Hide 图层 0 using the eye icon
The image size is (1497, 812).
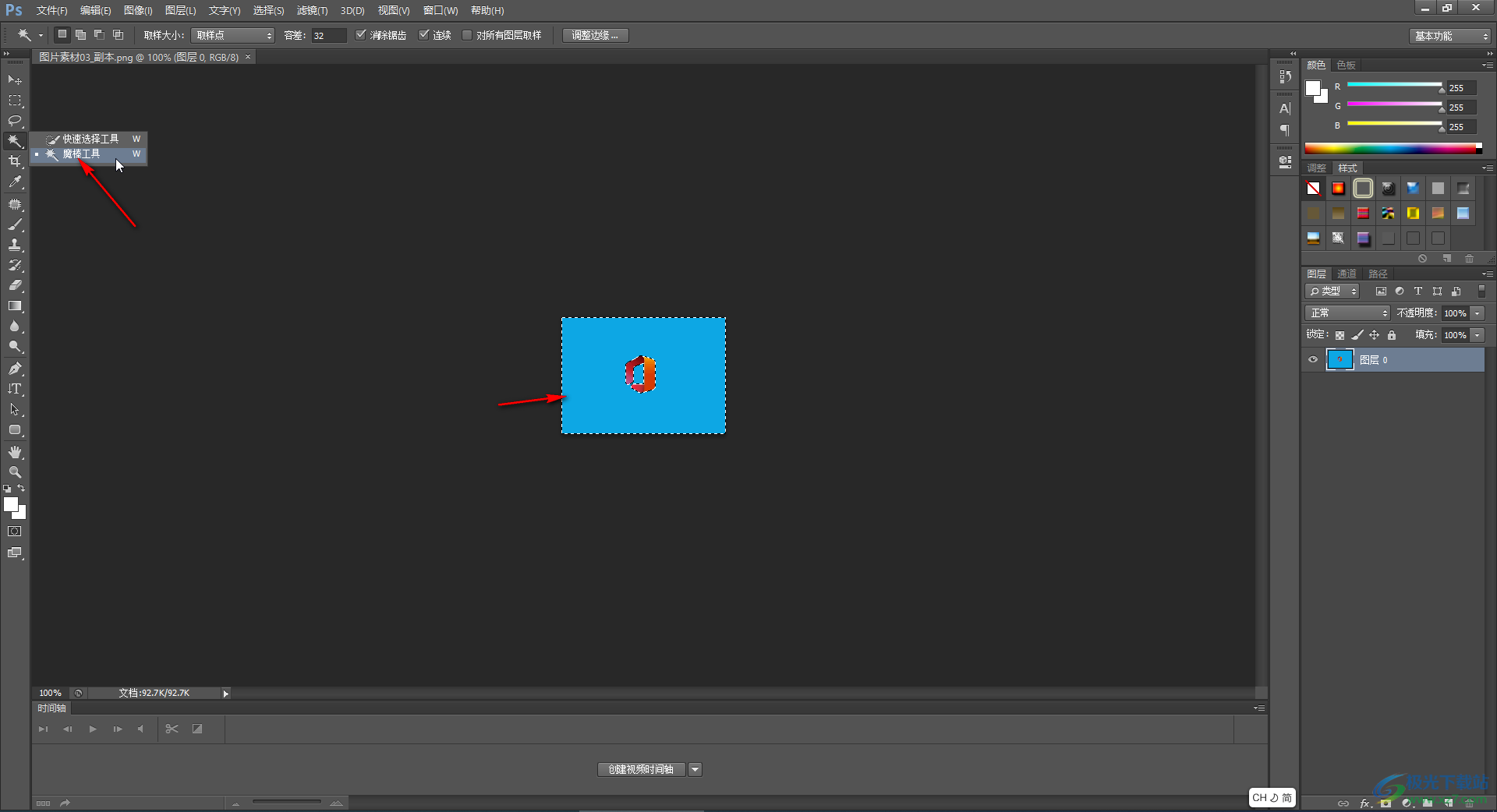(1313, 359)
